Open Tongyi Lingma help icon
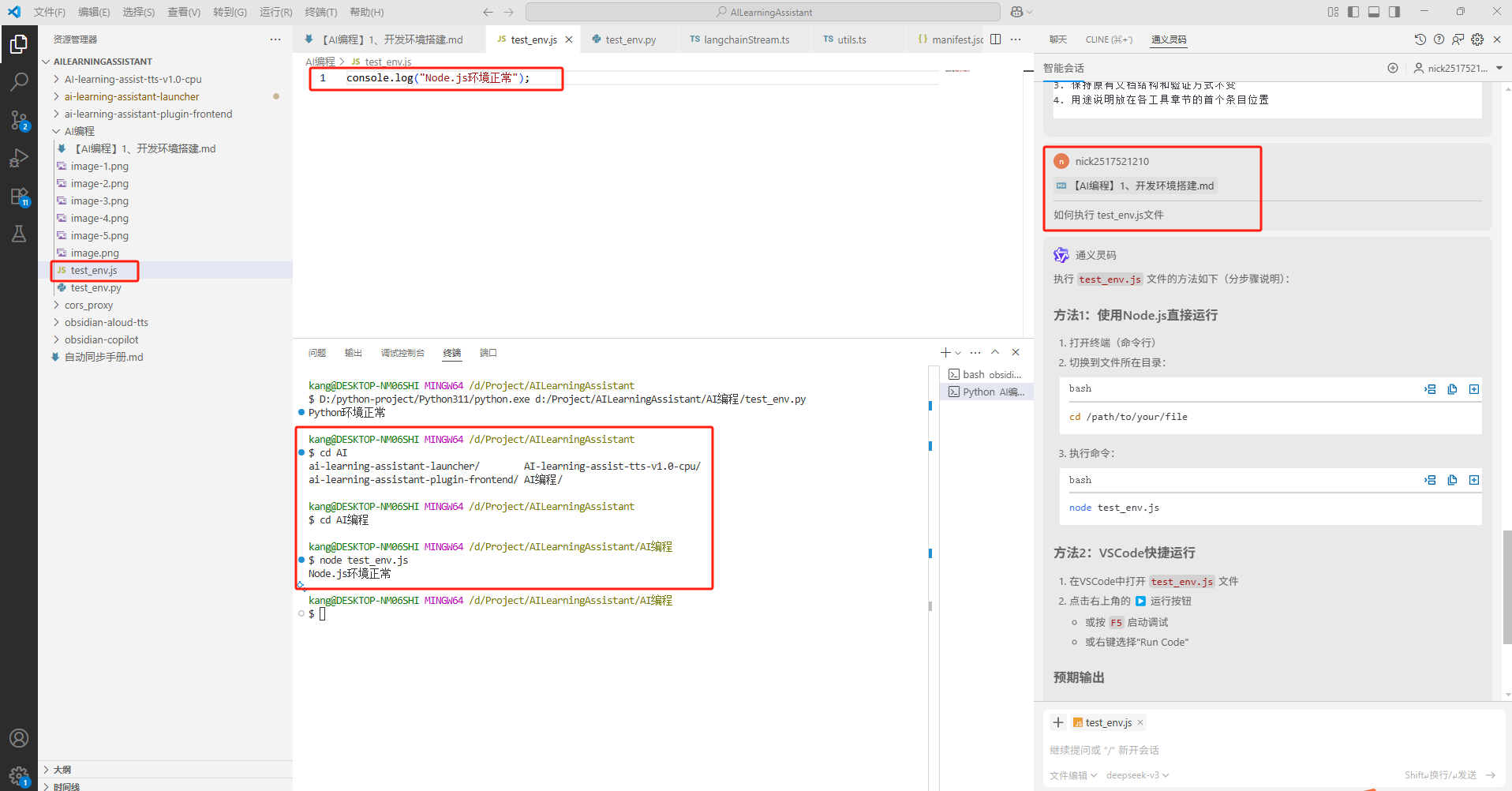1512x791 pixels. tap(1439, 39)
